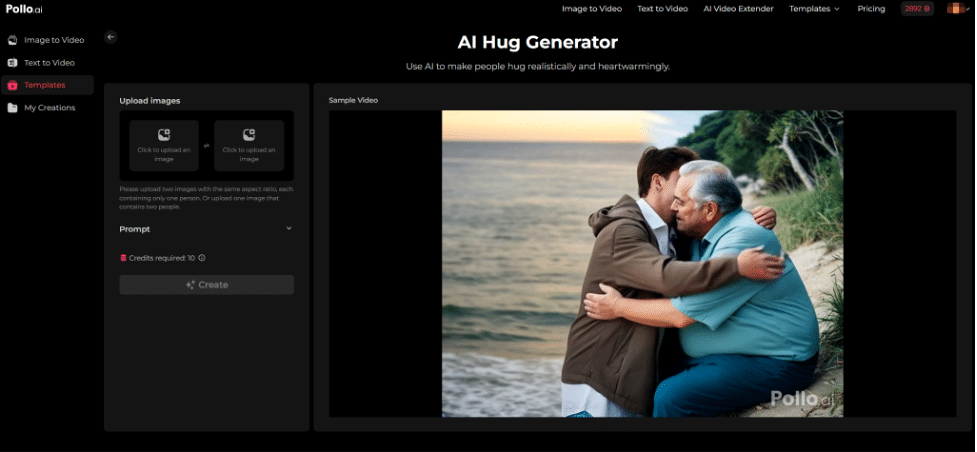The width and height of the screenshot is (977, 452).
Task: Select Templates in the sidebar
Action: point(47,85)
